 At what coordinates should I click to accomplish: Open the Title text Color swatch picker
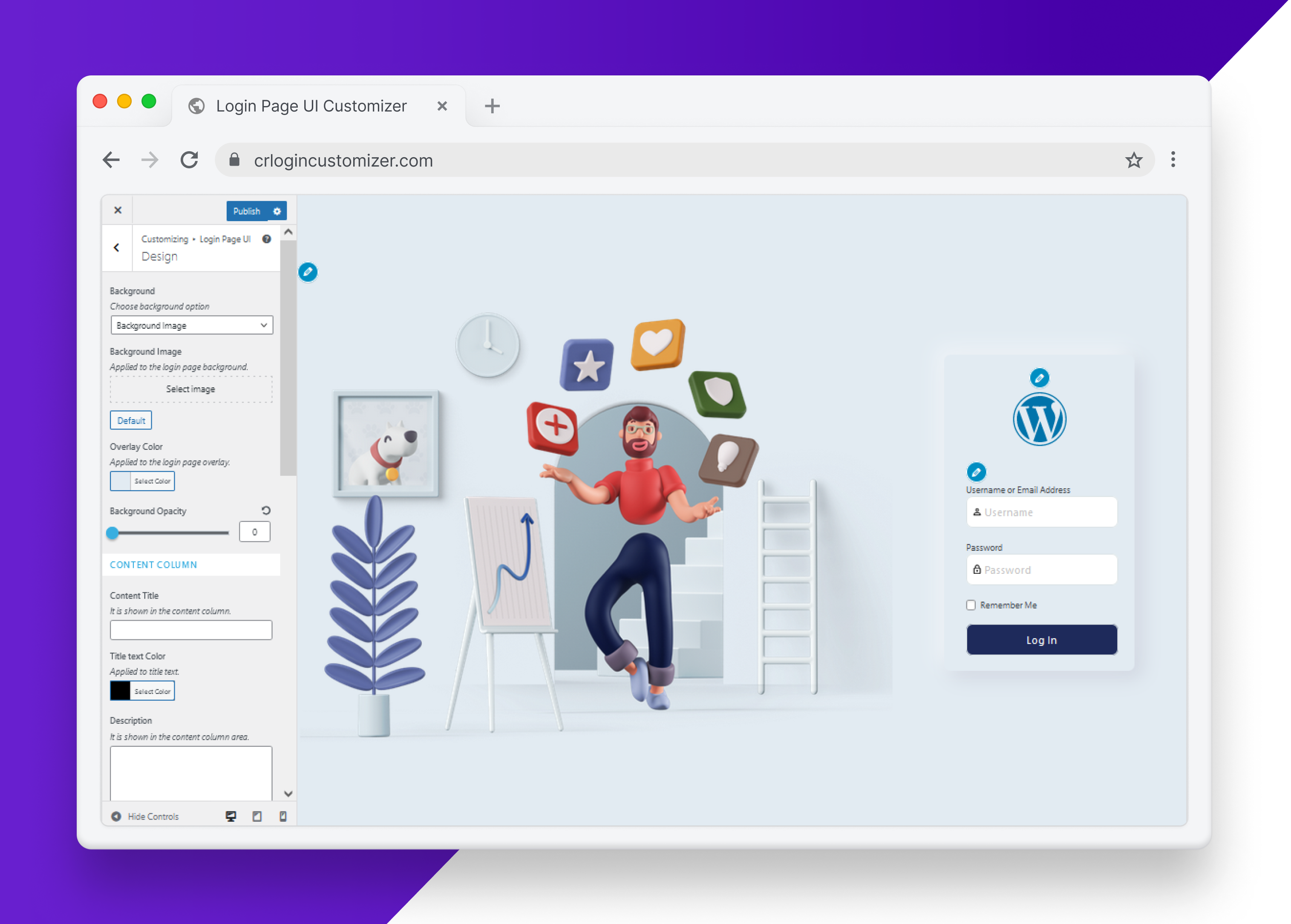point(119,690)
